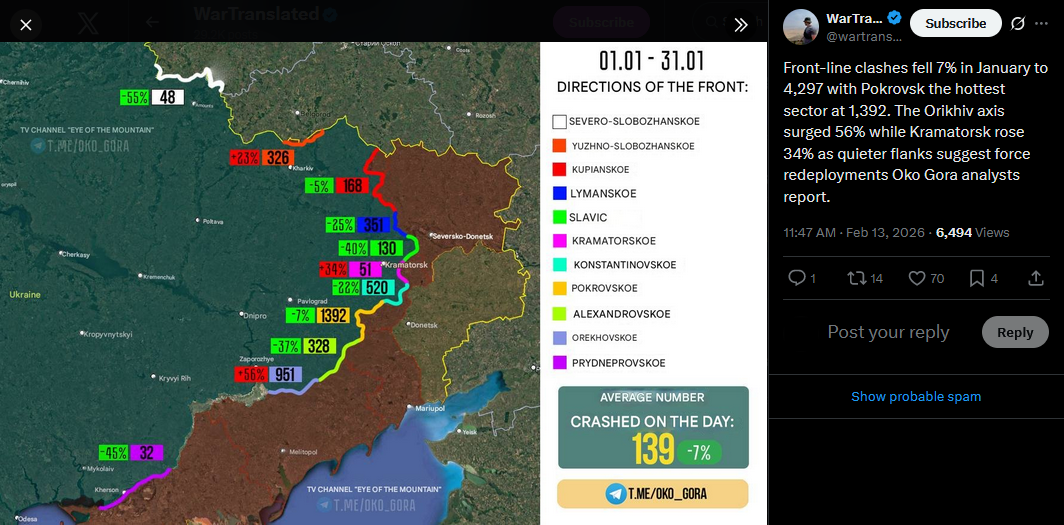Click the orange Yuzhno-Slobozhanskoe legend swatch
This screenshot has height=525, width=1064.
(x=559, y=146)
